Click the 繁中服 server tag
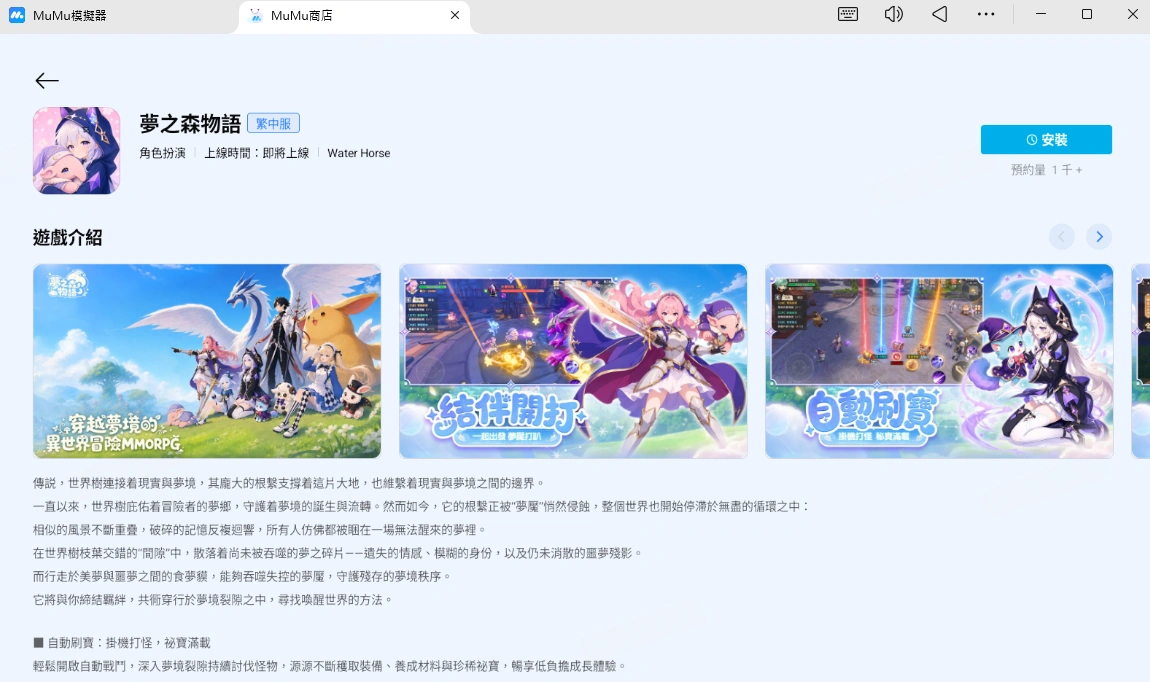1150x682 pixels. tap(274, 123)
